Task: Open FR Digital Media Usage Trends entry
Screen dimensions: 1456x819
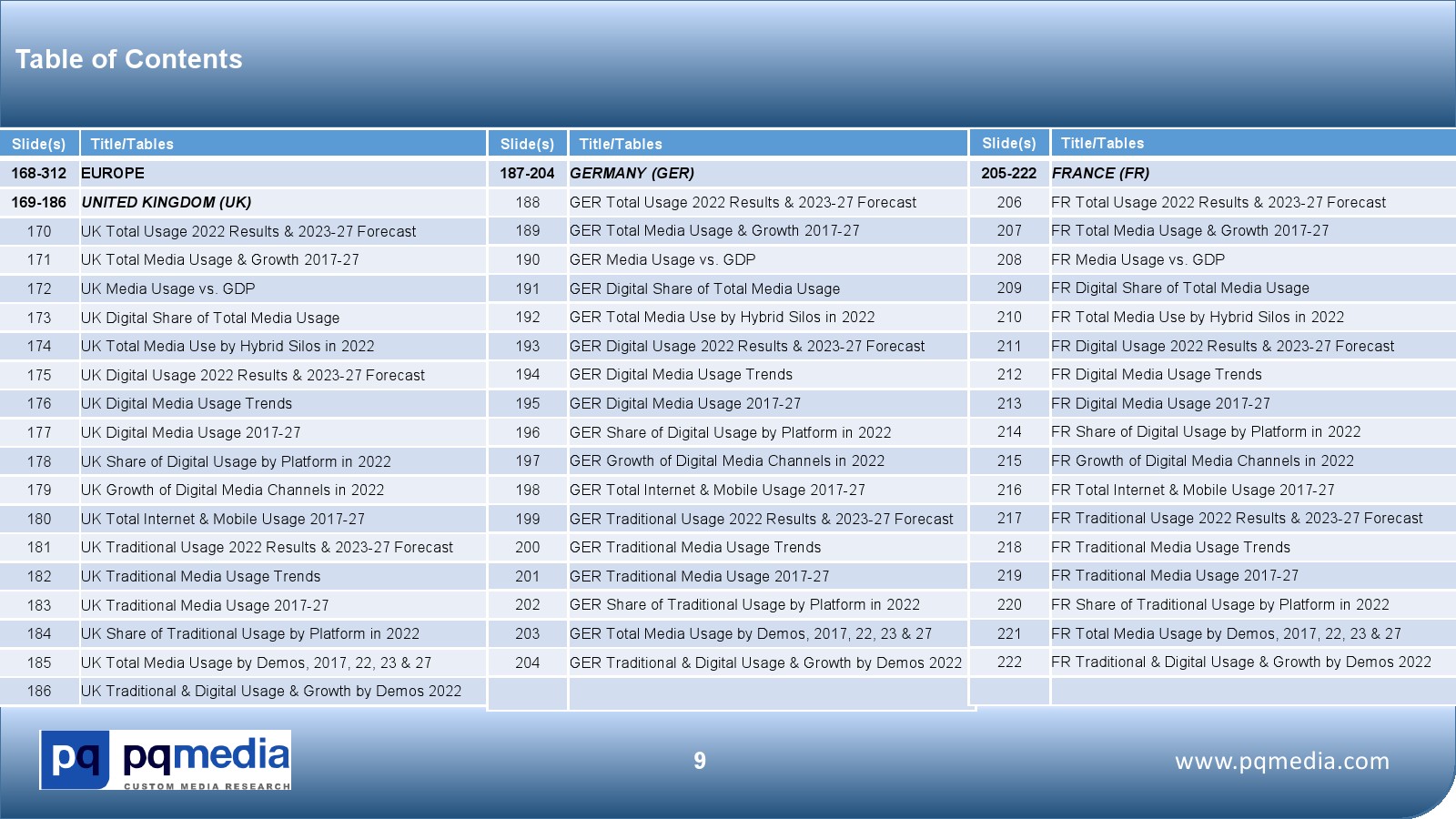Action: (x=1156, y=374)
